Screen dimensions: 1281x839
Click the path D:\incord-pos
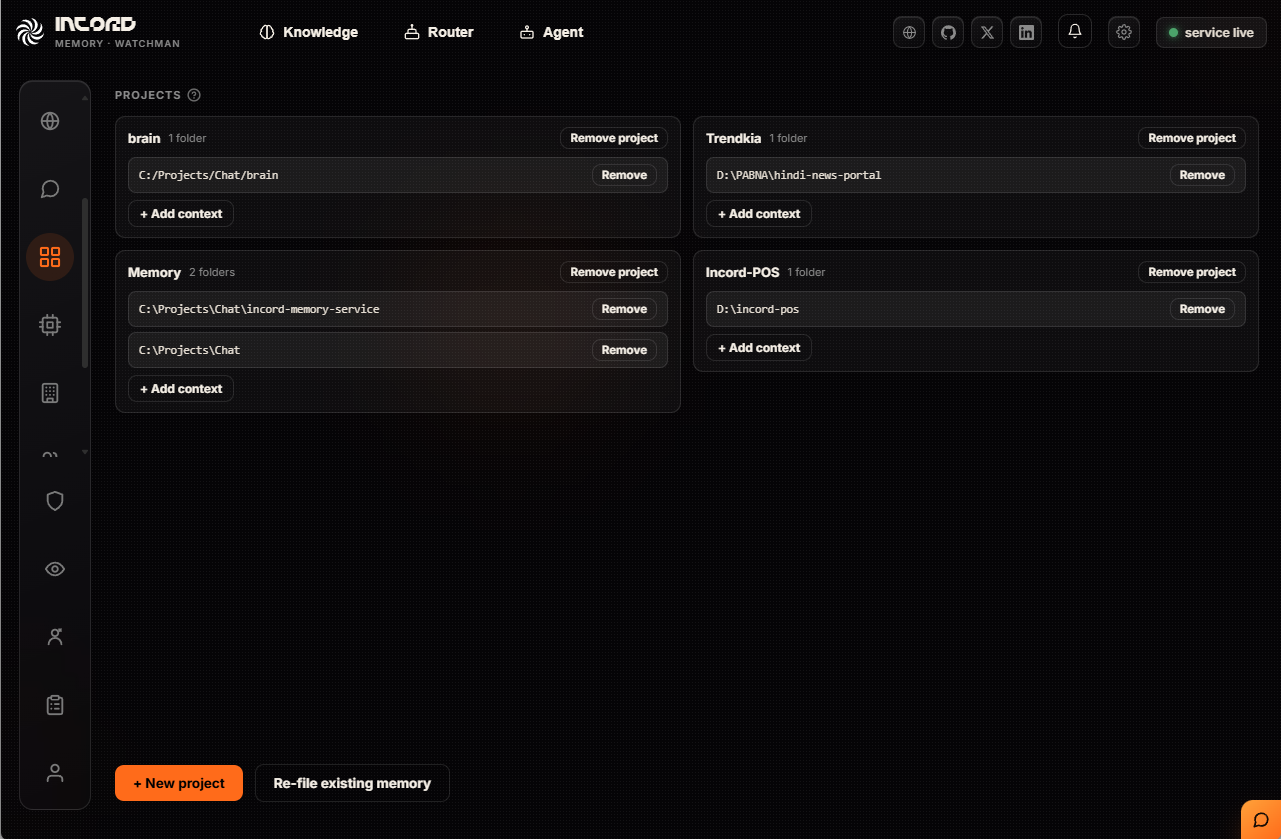(x=758, y=309)
